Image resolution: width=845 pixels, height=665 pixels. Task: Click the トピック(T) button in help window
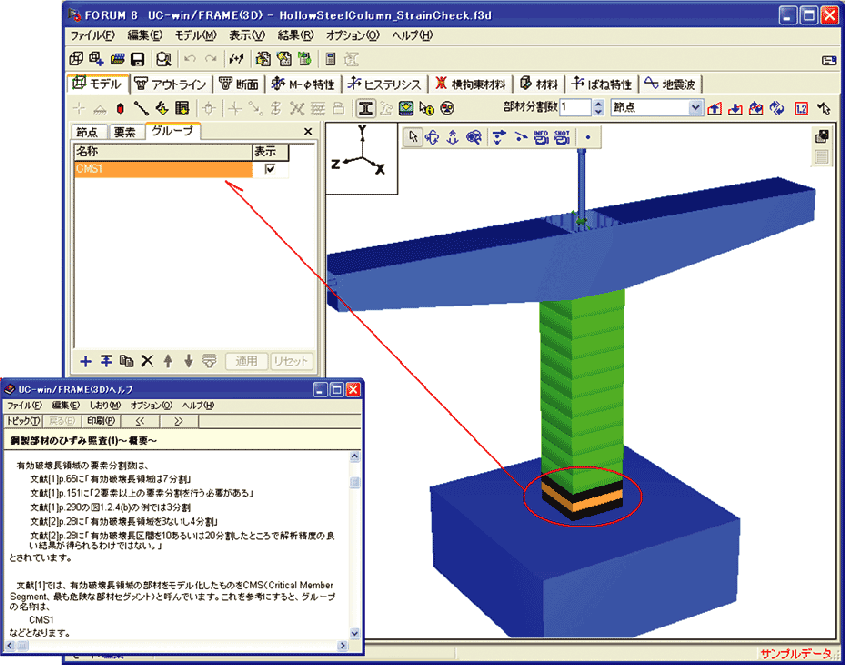click(x=23, y=421)
